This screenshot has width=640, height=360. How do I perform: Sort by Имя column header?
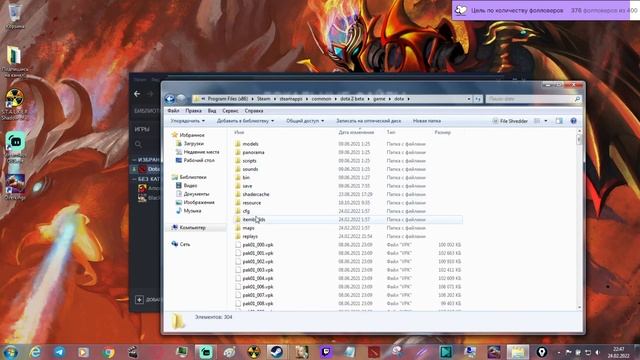click(239, 132)
